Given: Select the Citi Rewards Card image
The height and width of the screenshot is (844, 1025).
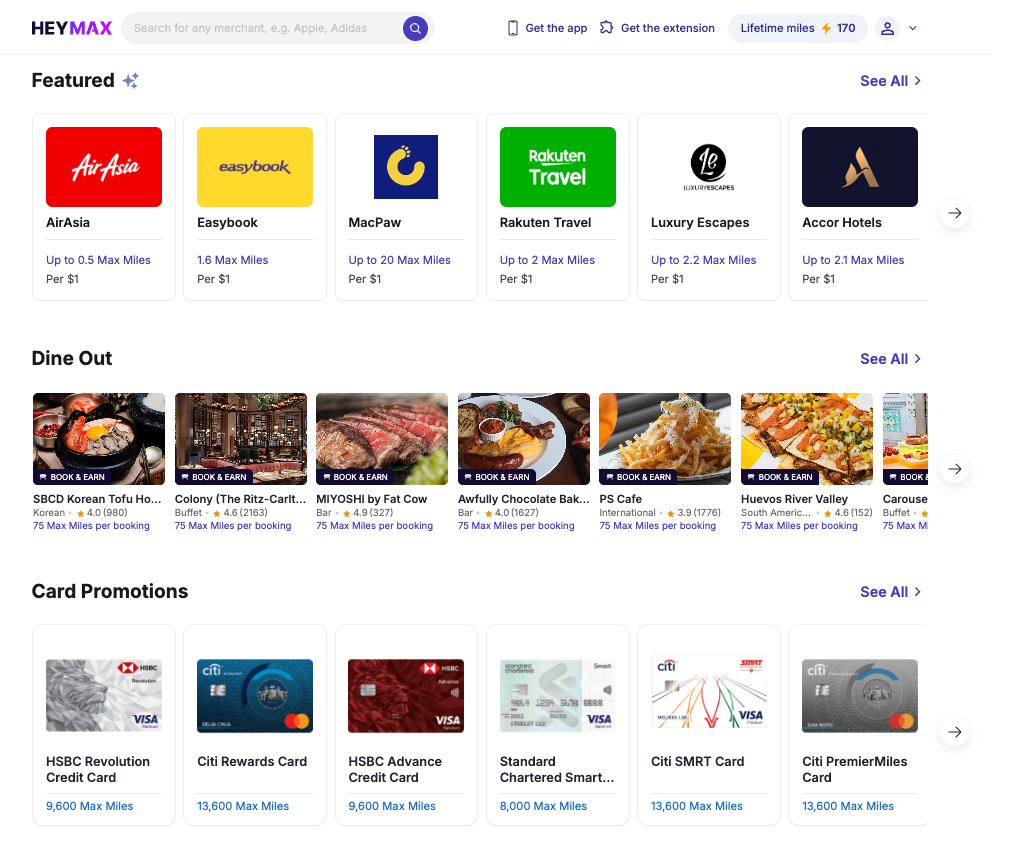Looking at the screenshot, I should pos(255,696).
